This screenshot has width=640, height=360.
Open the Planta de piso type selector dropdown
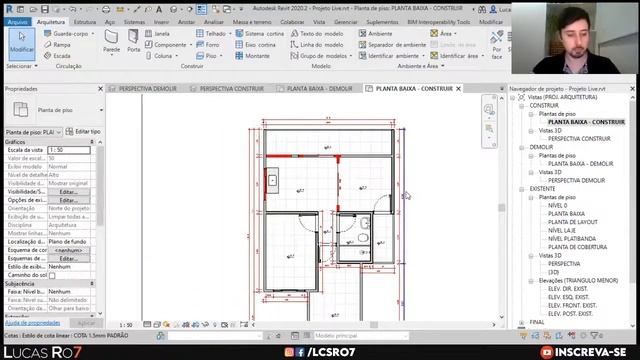pyautogui.click(x=101, y=110)
